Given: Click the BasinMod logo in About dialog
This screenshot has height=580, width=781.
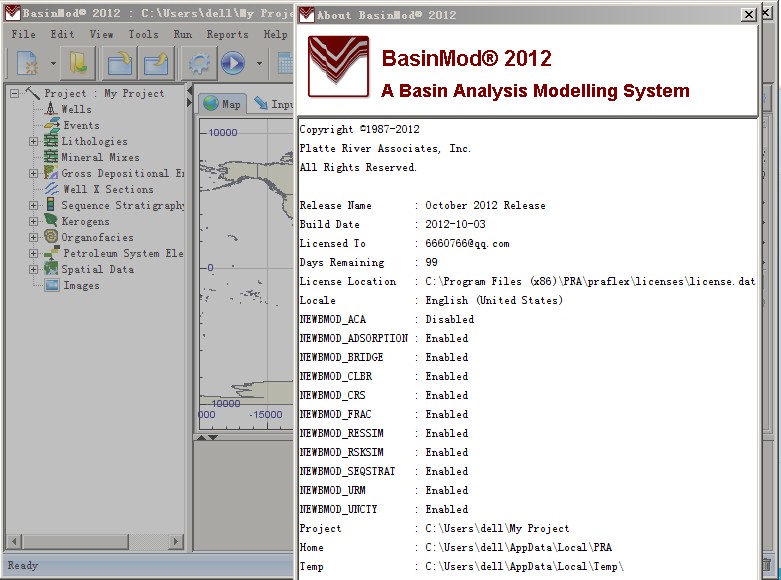Looking at the screenshot, I should coord(339,66).
